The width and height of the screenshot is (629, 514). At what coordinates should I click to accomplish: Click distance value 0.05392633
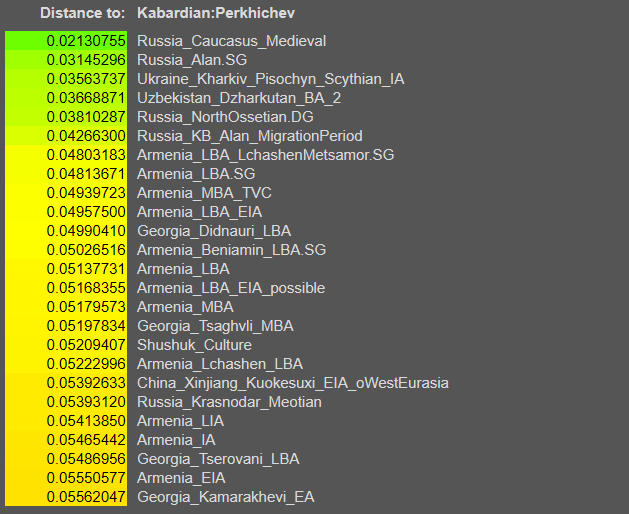86,383
